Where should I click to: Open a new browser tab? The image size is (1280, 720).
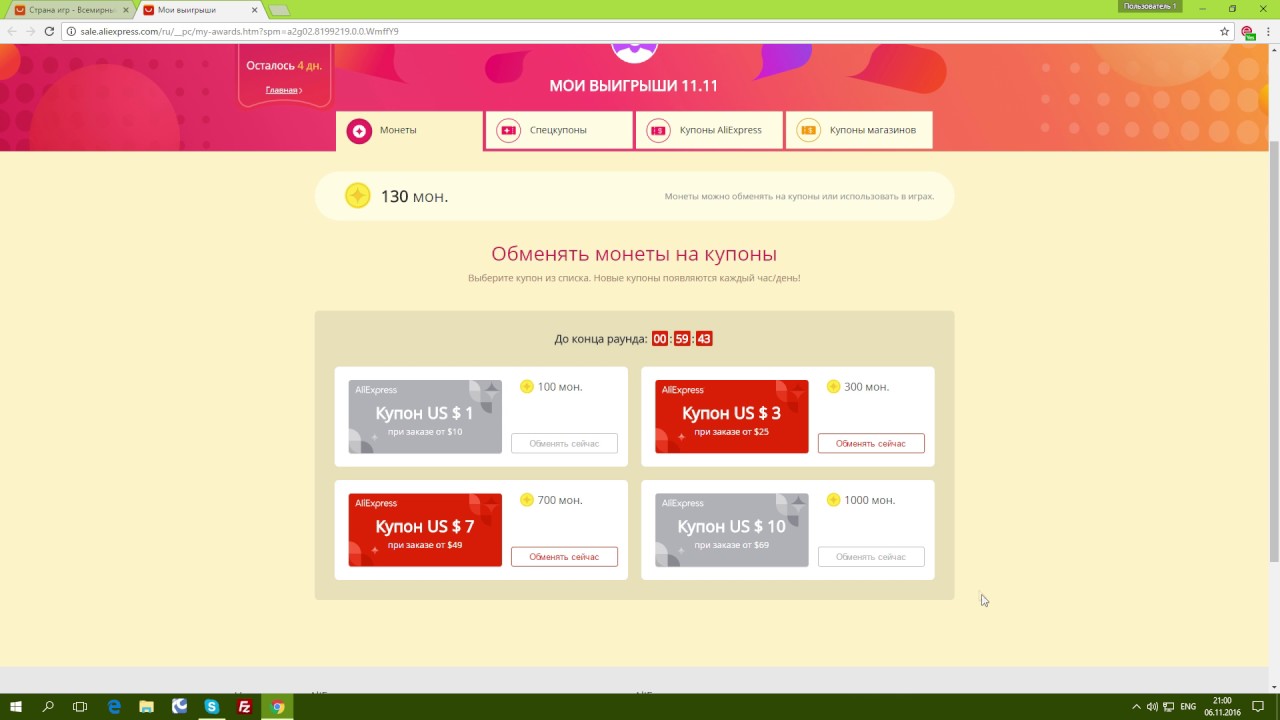click(279, 10)
